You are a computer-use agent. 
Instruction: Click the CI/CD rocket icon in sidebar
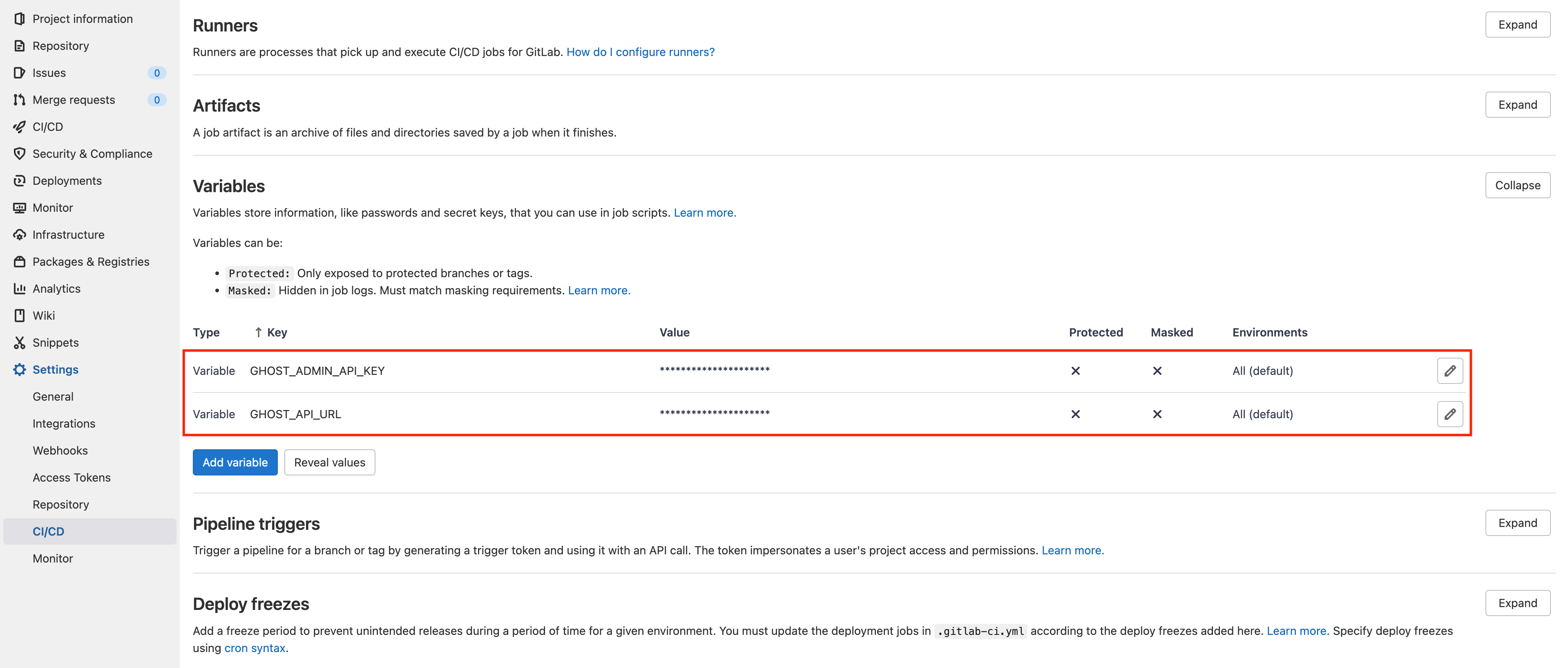tap(20, 127)
